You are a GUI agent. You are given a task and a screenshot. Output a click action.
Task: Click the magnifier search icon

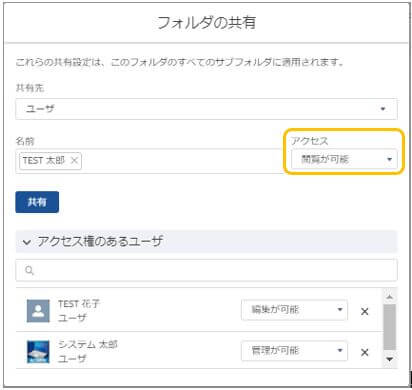click(x=29, y=270)
